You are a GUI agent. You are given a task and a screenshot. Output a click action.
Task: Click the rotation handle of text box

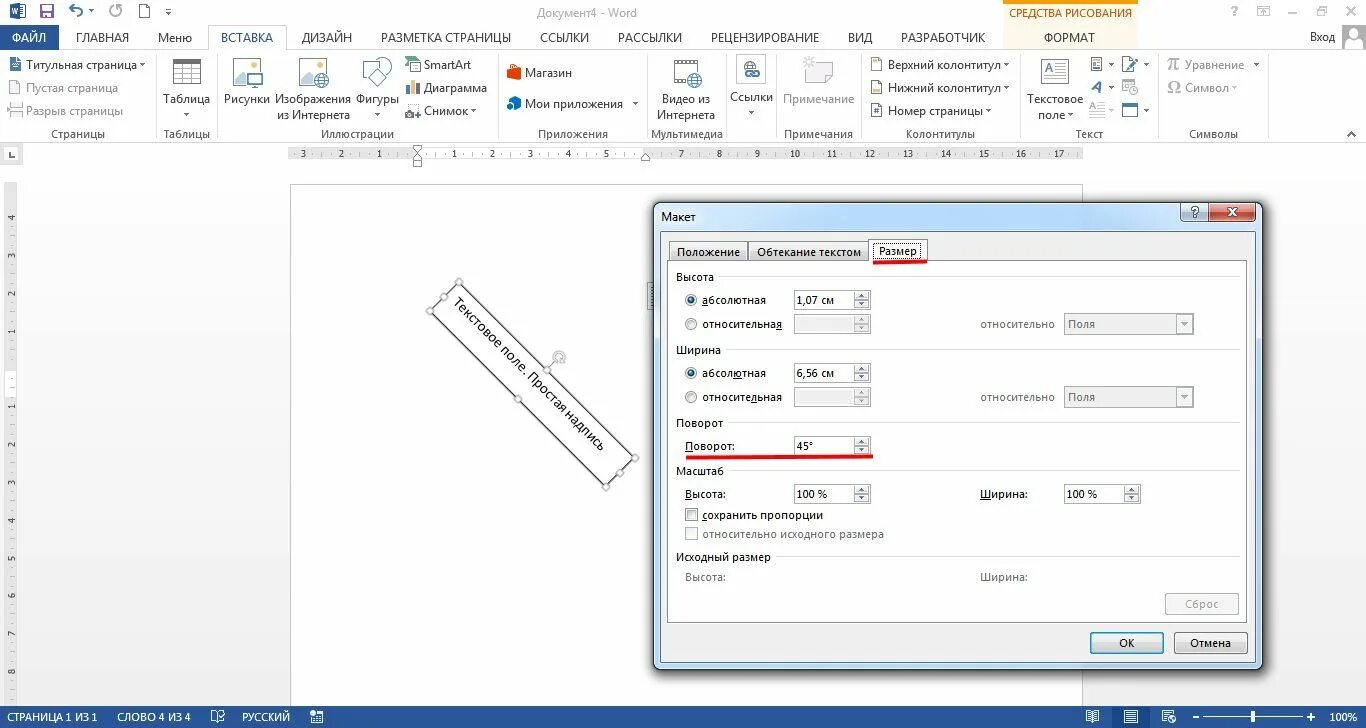(x=559, y=357)
